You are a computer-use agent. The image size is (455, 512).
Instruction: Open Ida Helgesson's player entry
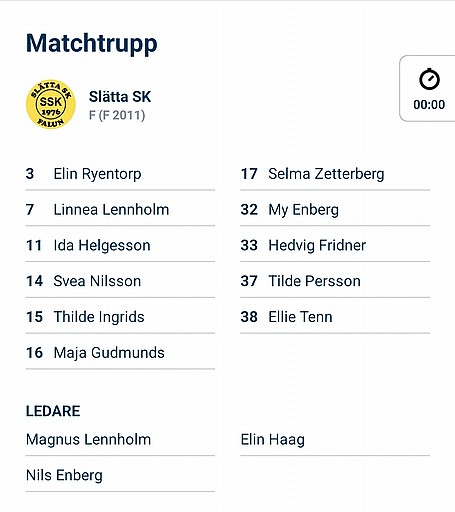[120, 245]
